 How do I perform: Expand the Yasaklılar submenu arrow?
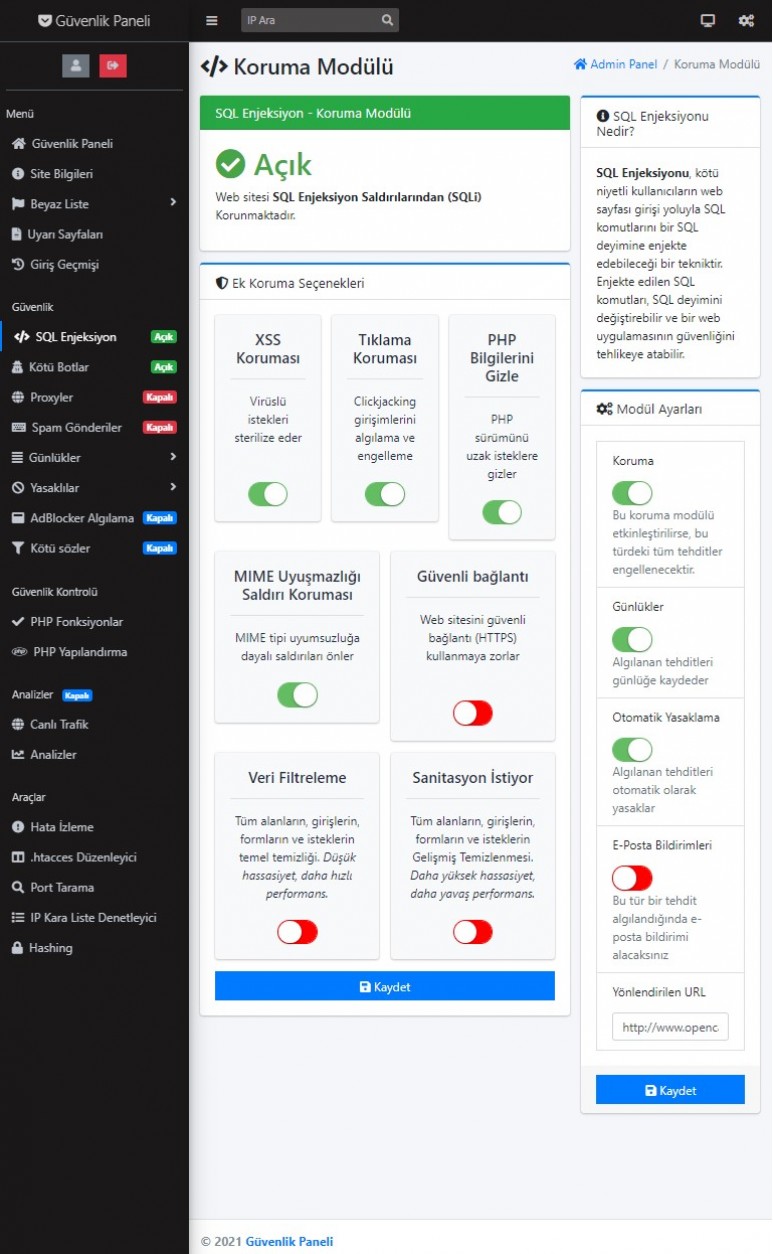[173, 487]
